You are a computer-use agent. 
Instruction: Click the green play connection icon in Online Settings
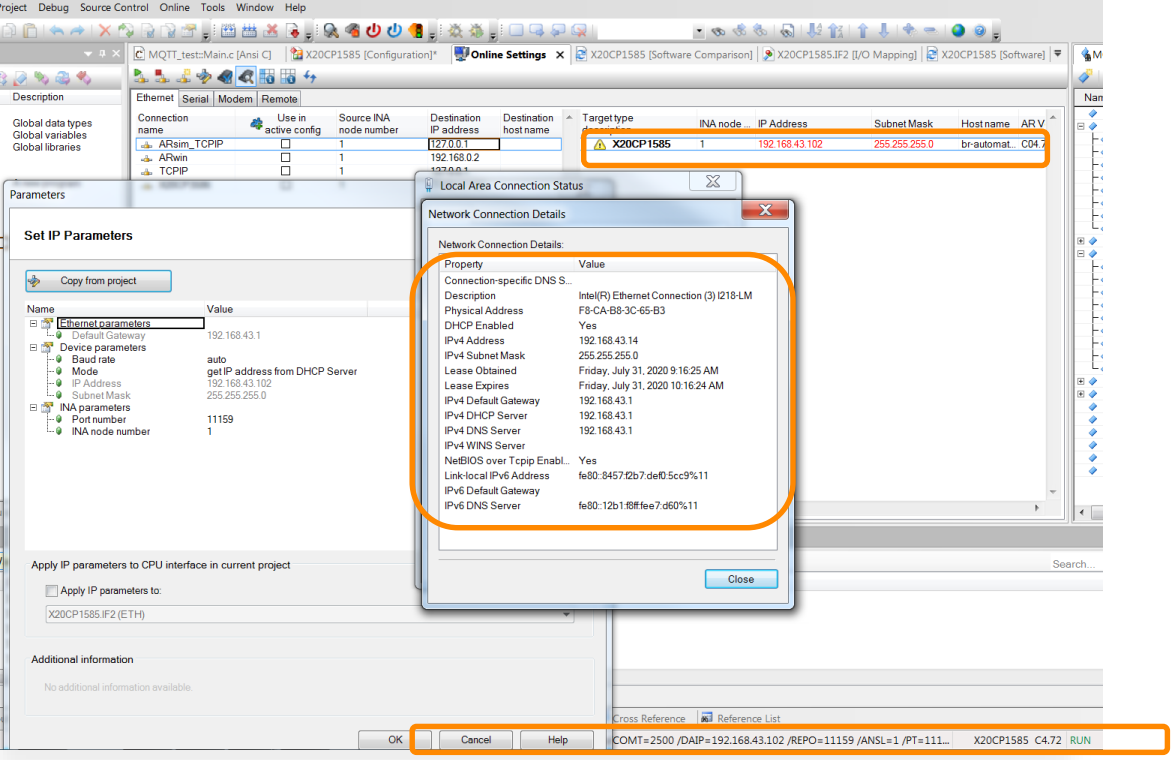click(141, 77)
